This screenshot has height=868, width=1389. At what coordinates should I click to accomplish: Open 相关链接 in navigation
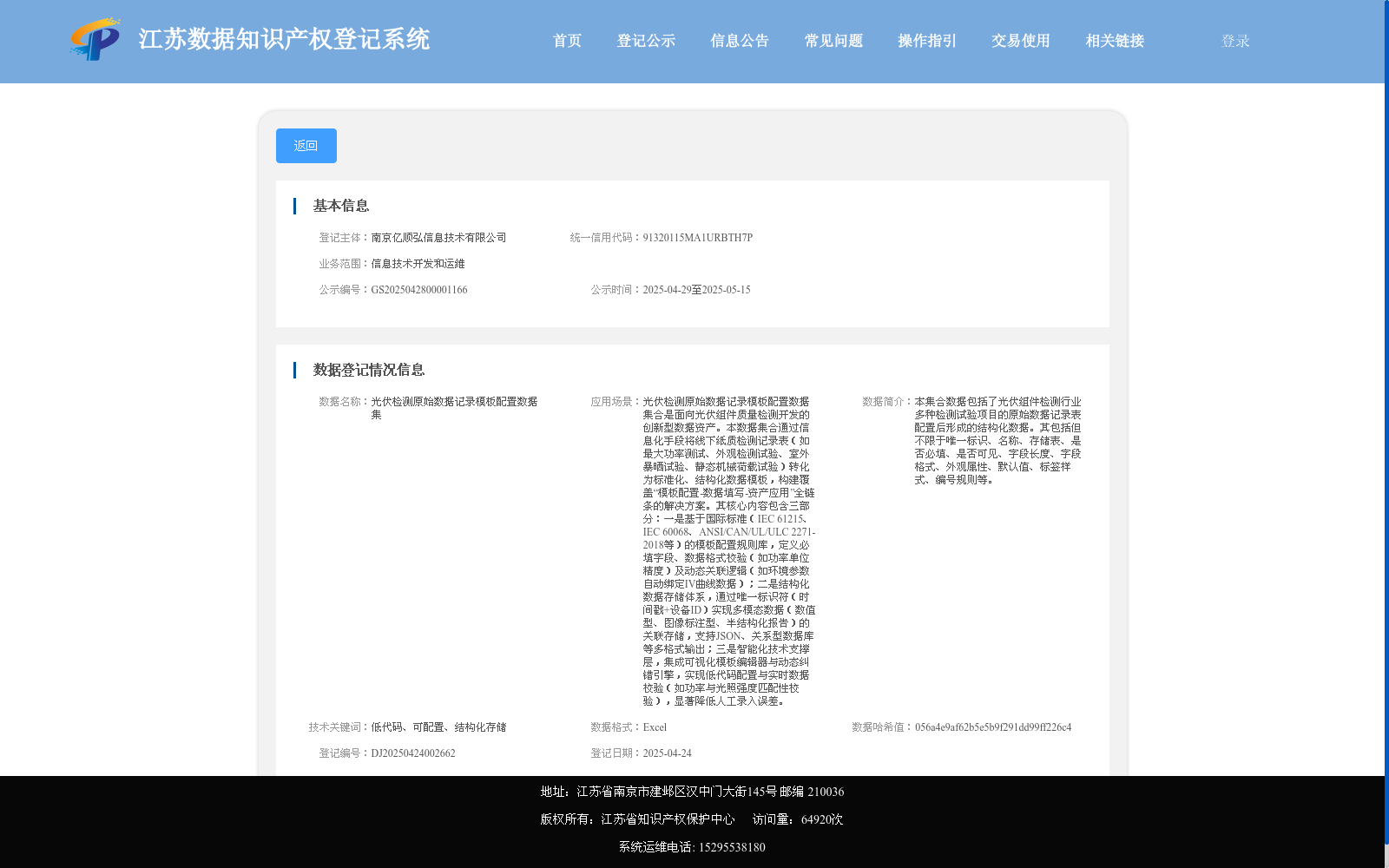pyautogui.click(x=1115, y=41)
